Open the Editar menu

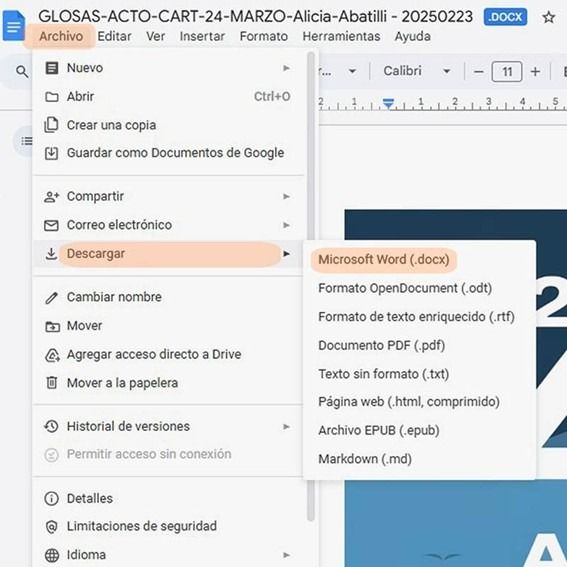114,36
